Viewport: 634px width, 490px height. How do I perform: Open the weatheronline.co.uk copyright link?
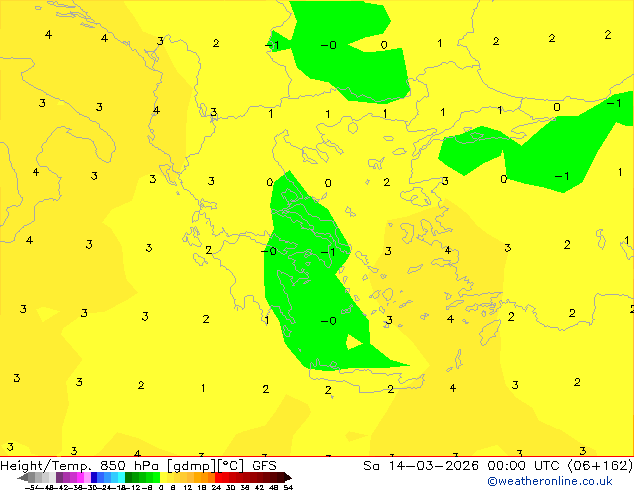(550, 481)
